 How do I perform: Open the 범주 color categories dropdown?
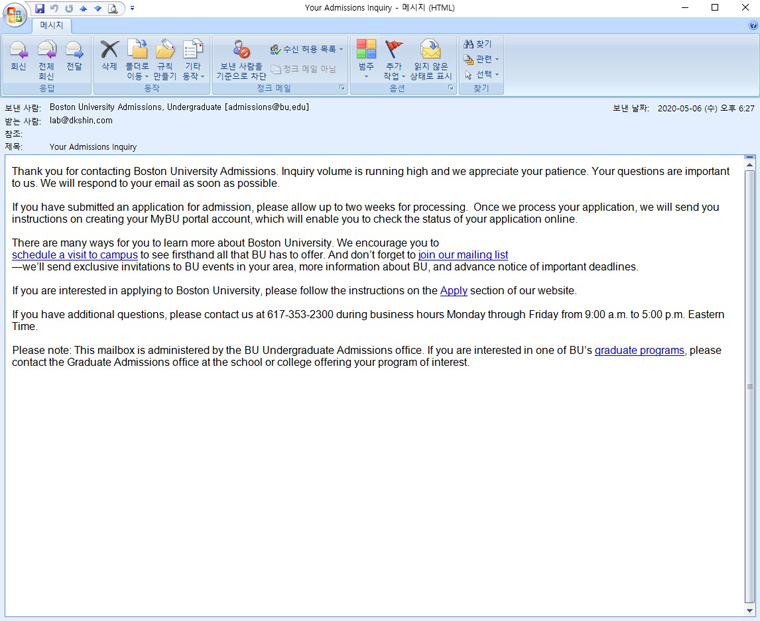pos(366,60)
